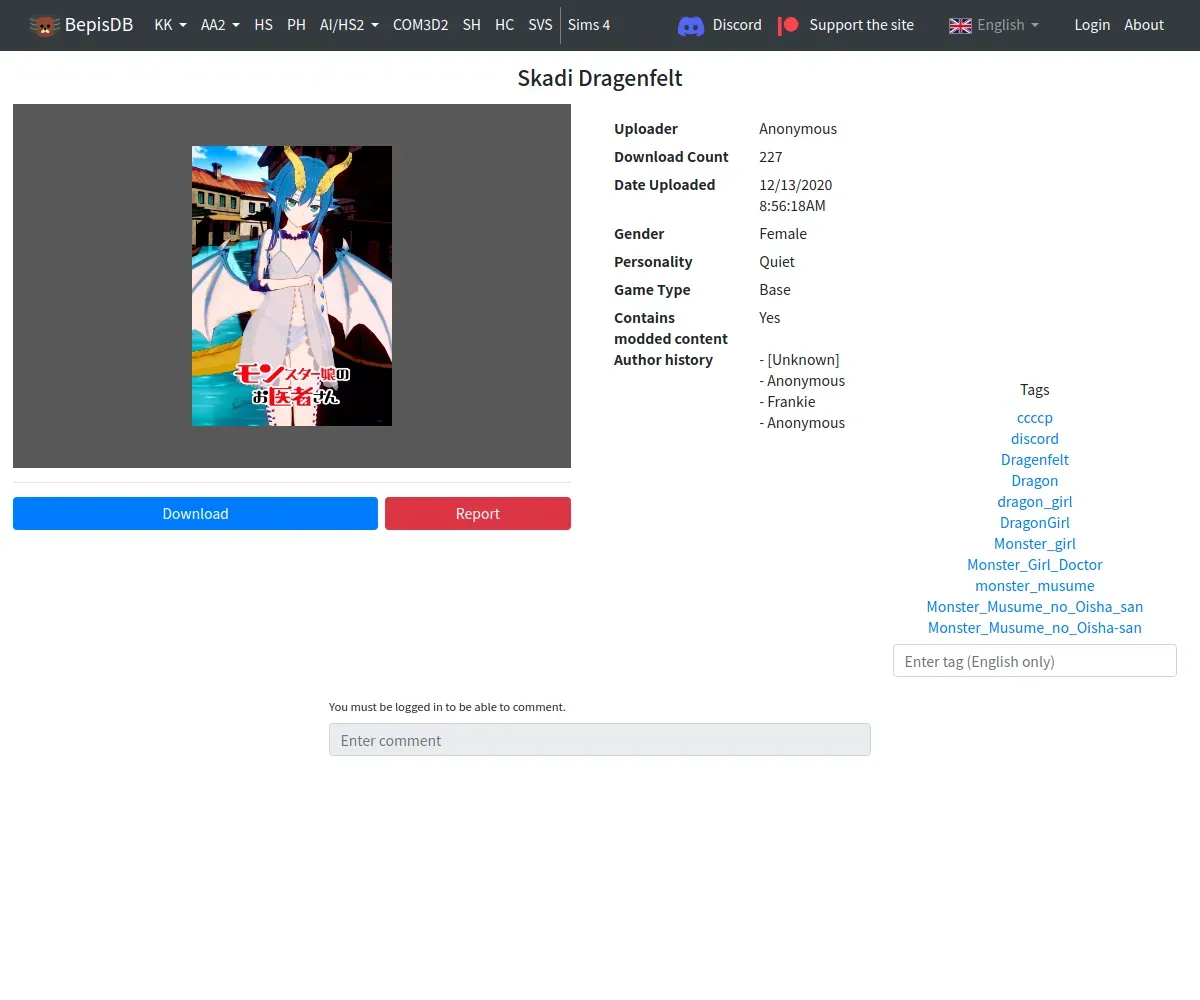Click the Uploader label
The height and width of the screenshot is (1000, 1200).
646,129
